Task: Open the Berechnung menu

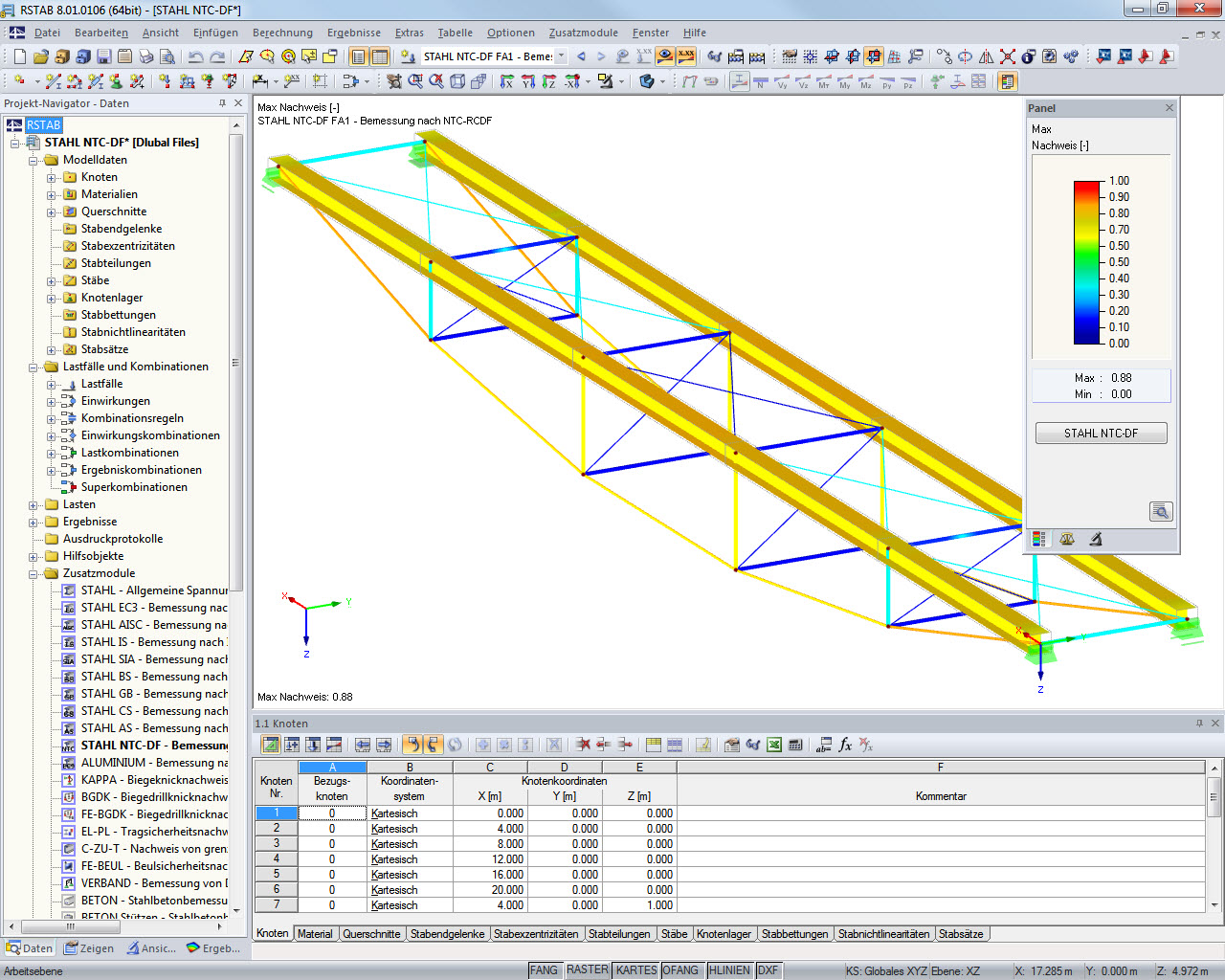Action: pyautogui.click(x=282, y=32)
